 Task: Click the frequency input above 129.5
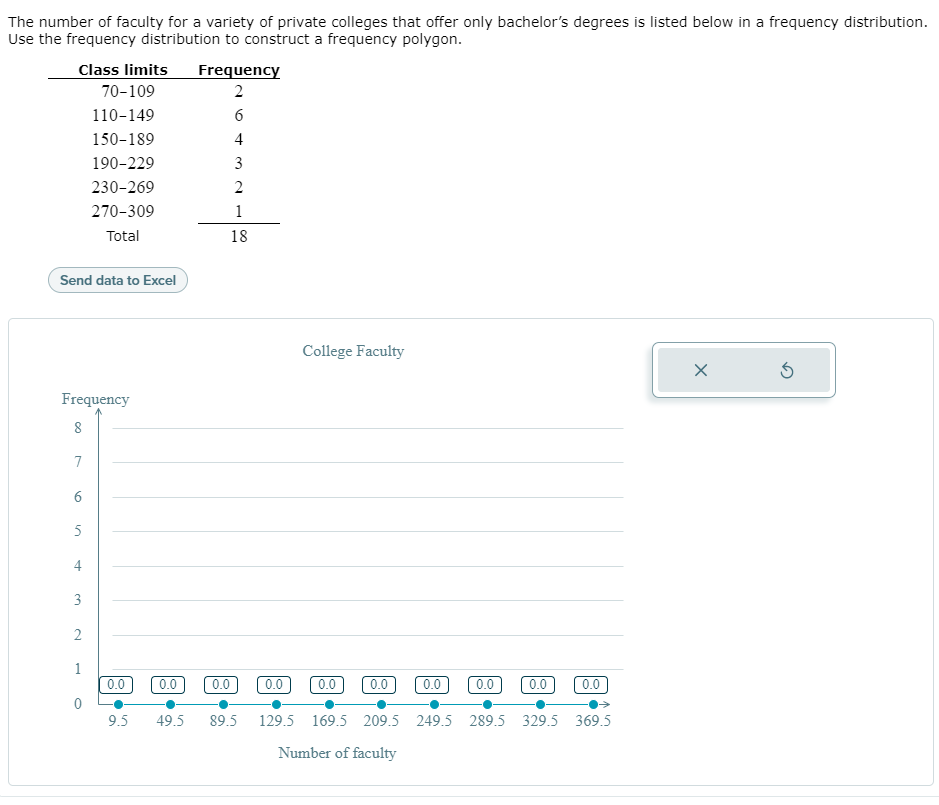point(273,684)
